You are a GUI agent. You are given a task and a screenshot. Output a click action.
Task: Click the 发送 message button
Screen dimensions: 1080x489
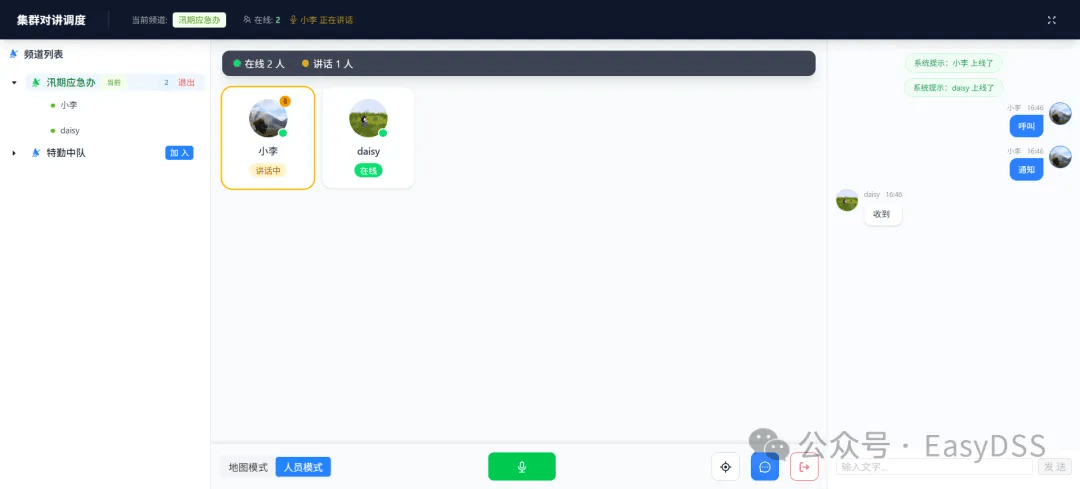1055,466
